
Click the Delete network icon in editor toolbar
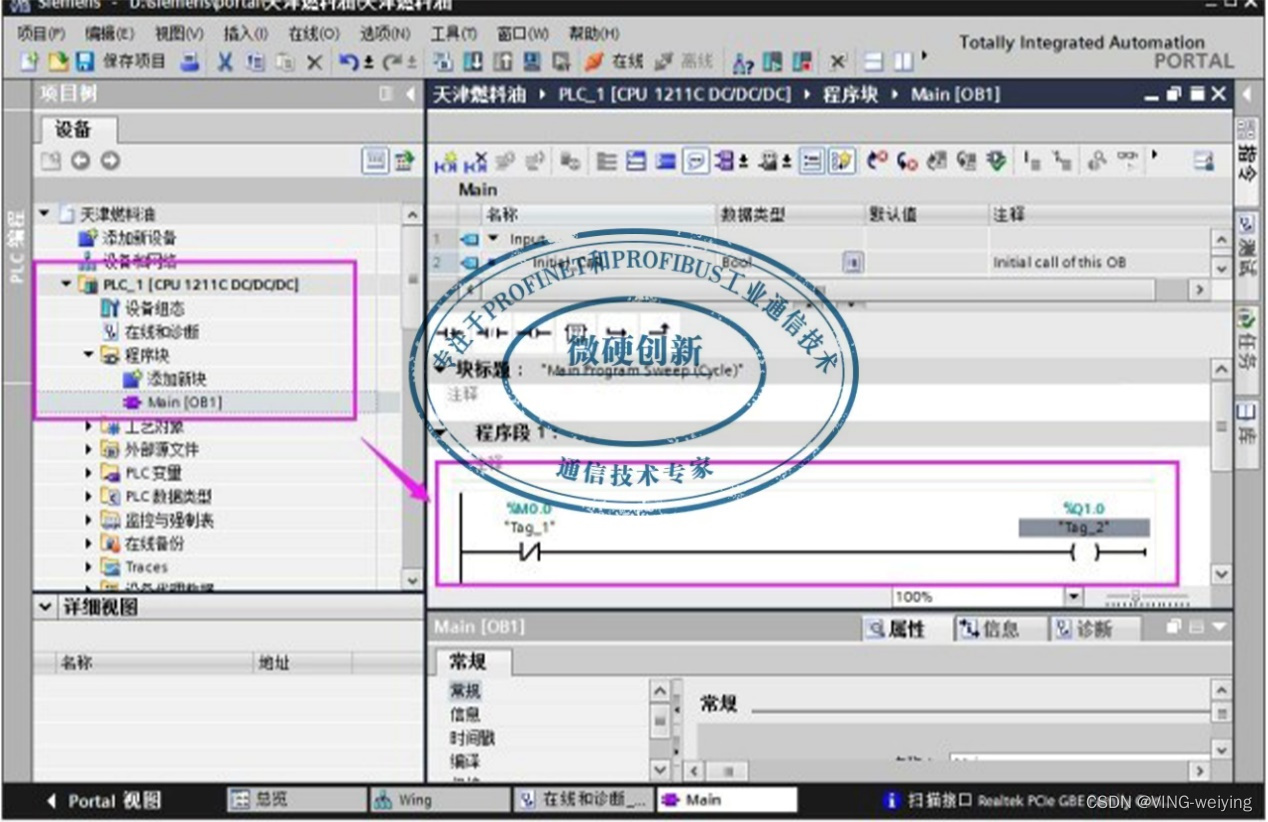coord(477,161)
